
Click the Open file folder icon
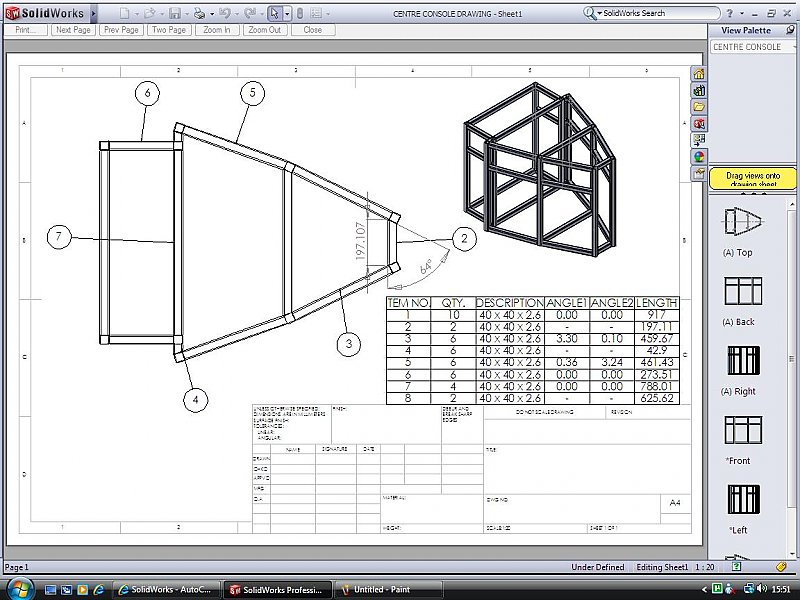[149, 14]
